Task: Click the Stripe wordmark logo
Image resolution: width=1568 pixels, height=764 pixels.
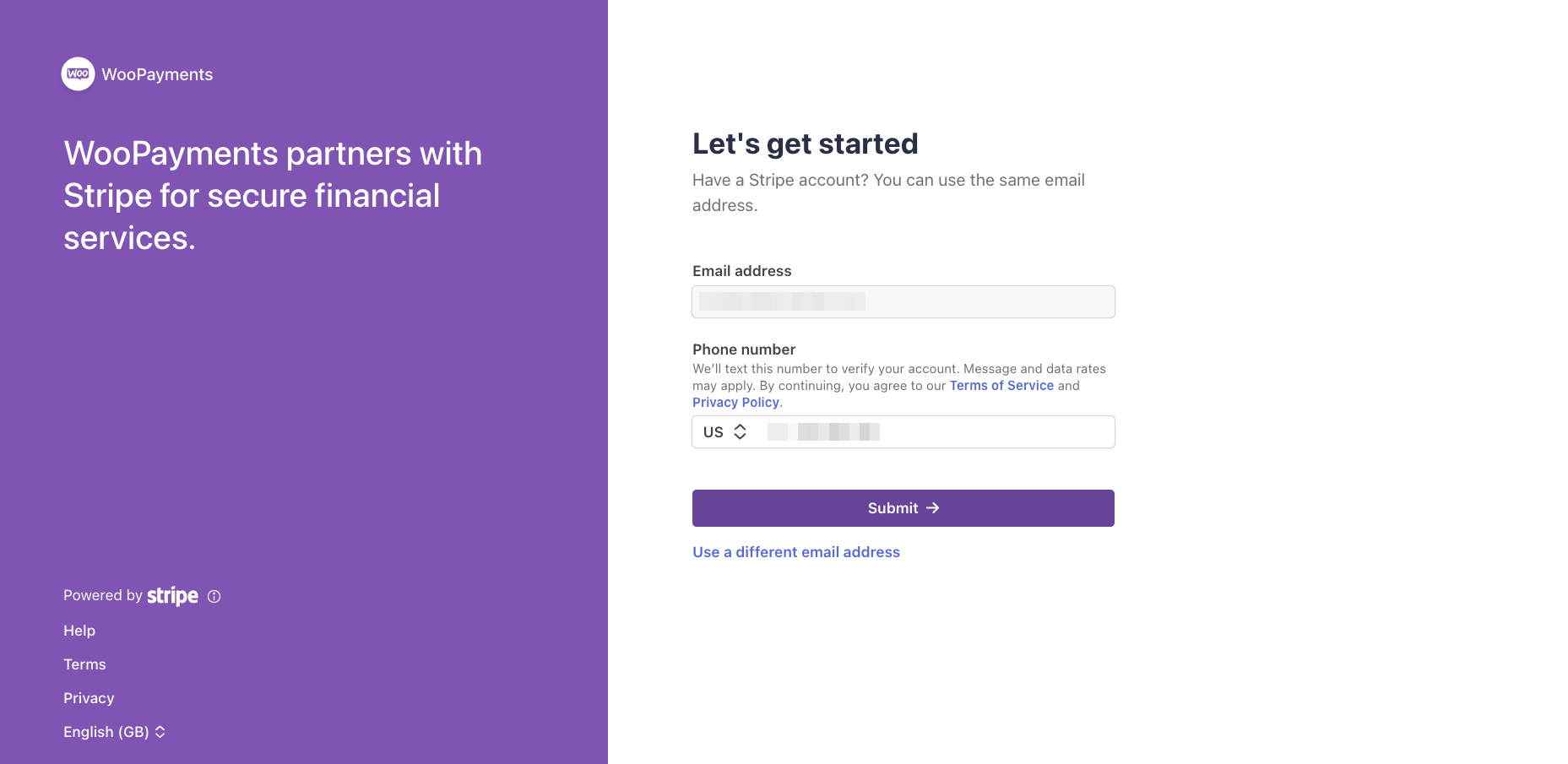Action: coord(172,596)
